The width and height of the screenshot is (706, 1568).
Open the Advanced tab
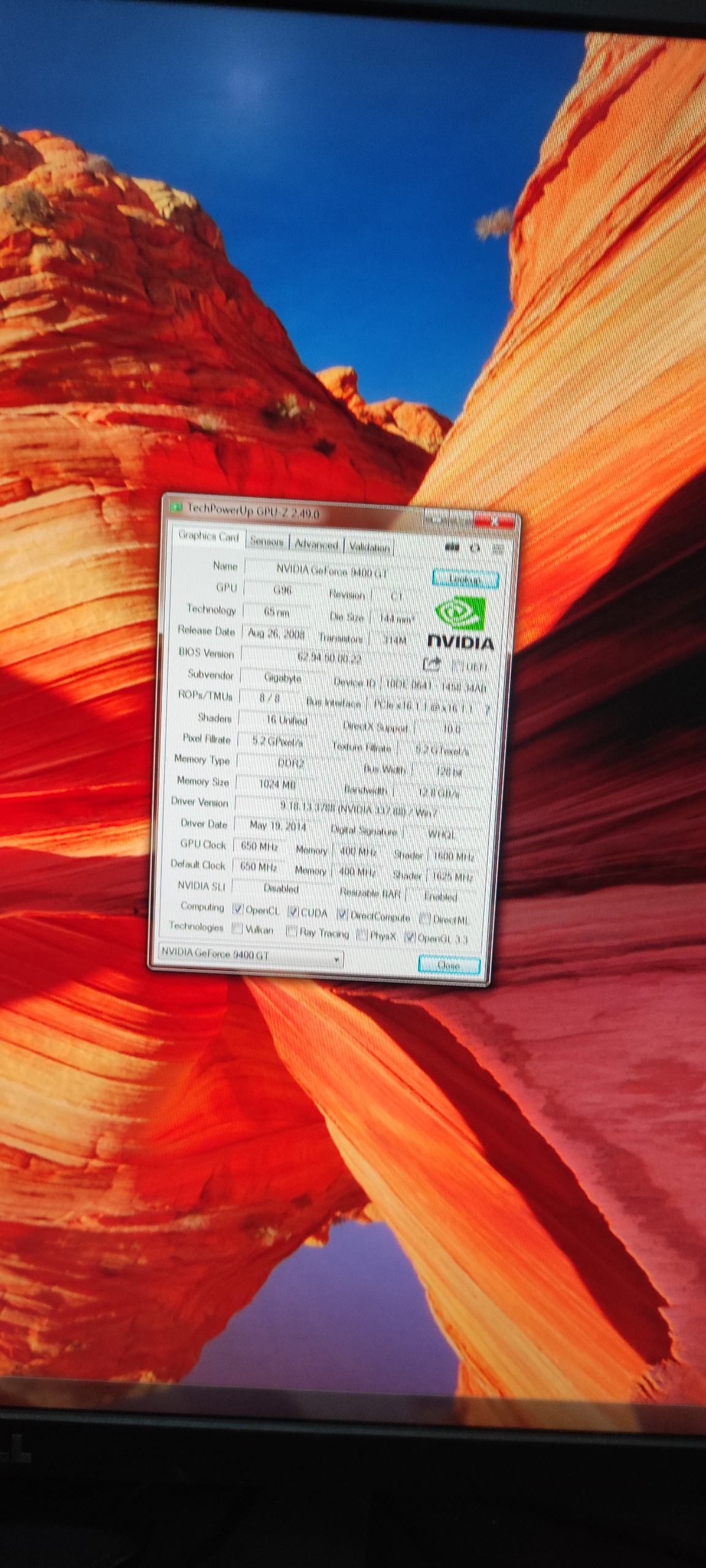coord(316,544)
